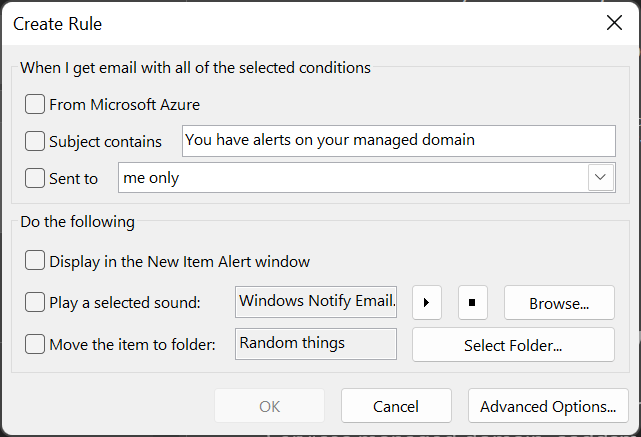The height and width of the screenshot is (437, 641).
Task: Click the greyed-out OK button
Action: click(x=270, y=406)
